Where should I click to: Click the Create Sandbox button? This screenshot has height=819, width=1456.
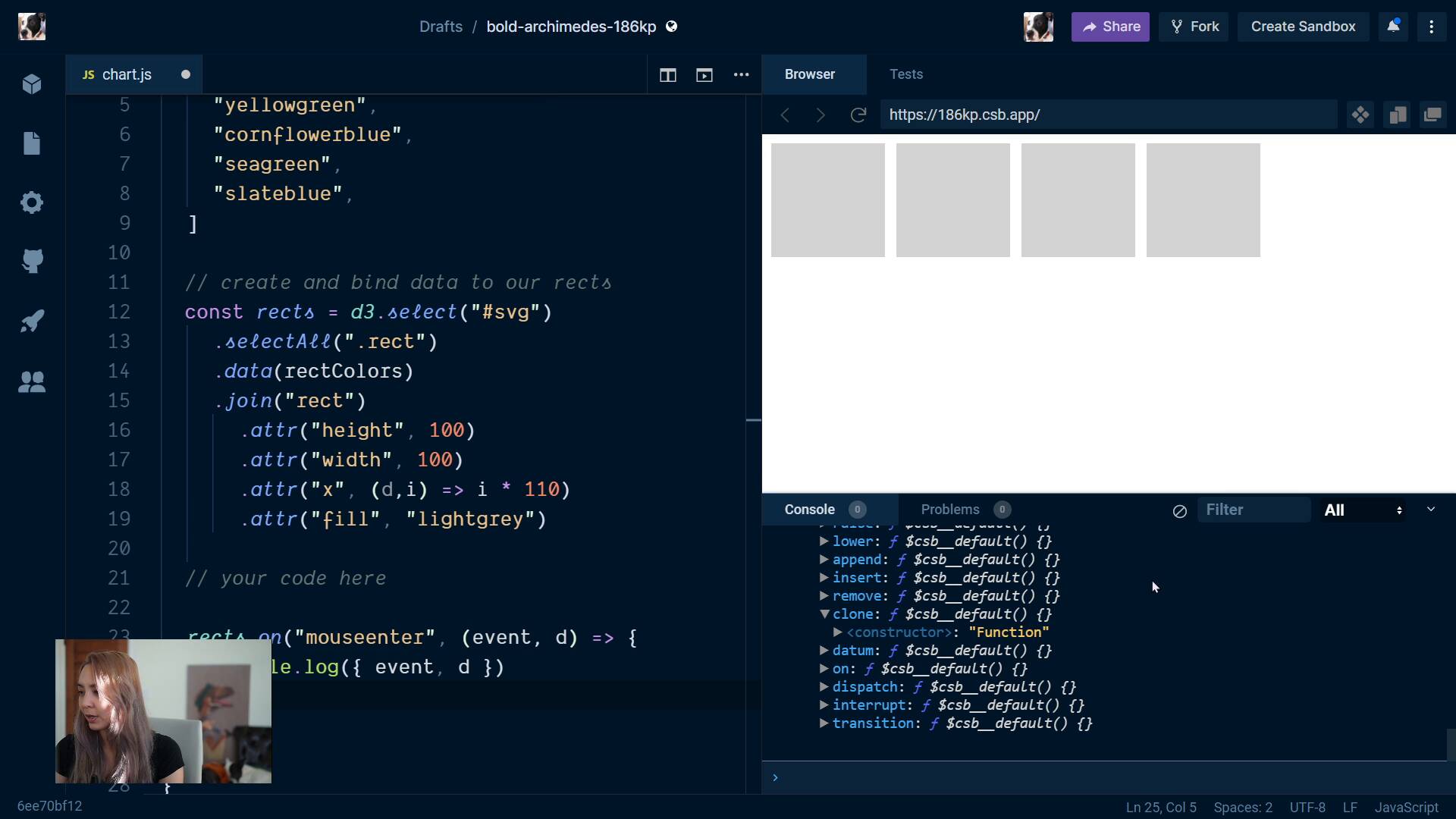[1302, 27]
